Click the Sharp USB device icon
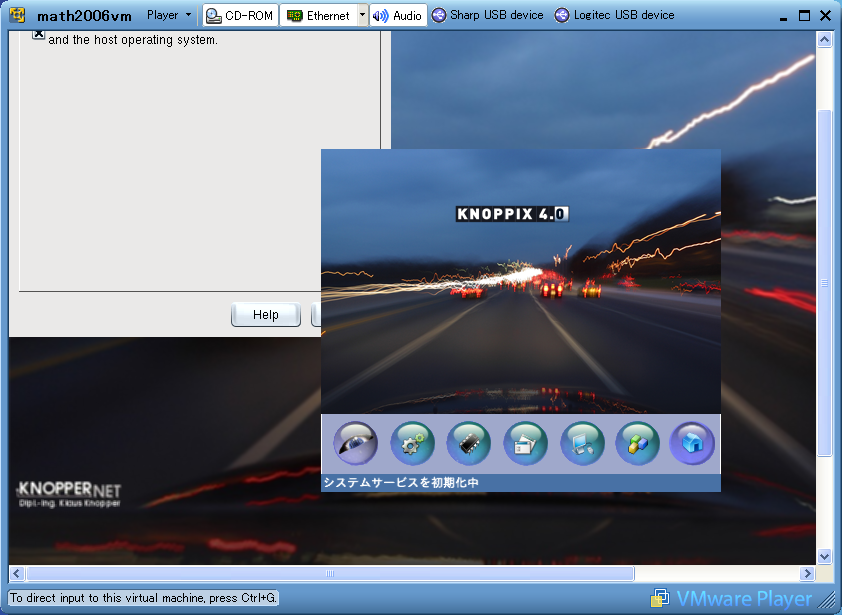Screen dimensions: 842x615 [x=439, y=15]
